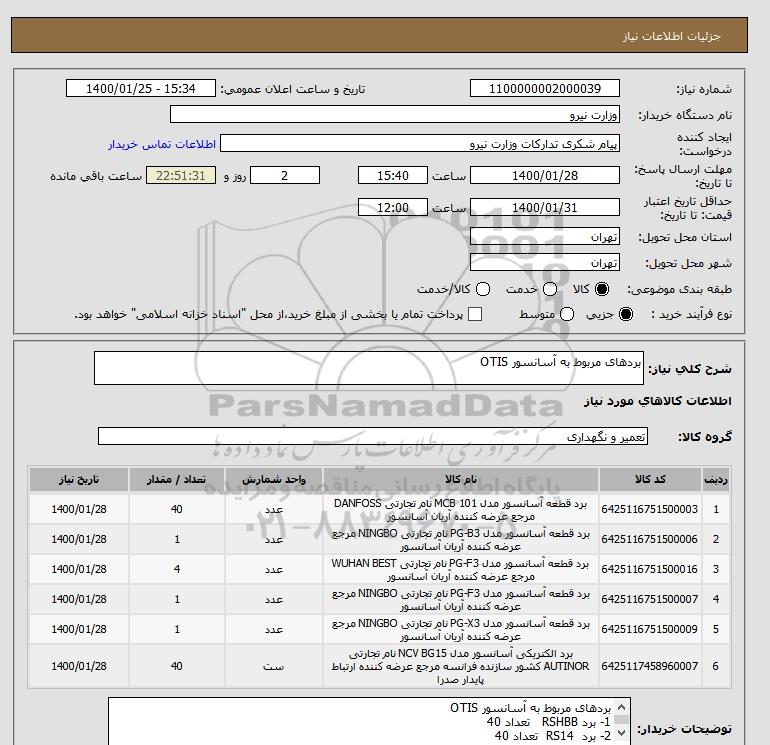Click the MCB 101 DANFOSS item name
Screen dimensions: 770x745
(461, 510)
